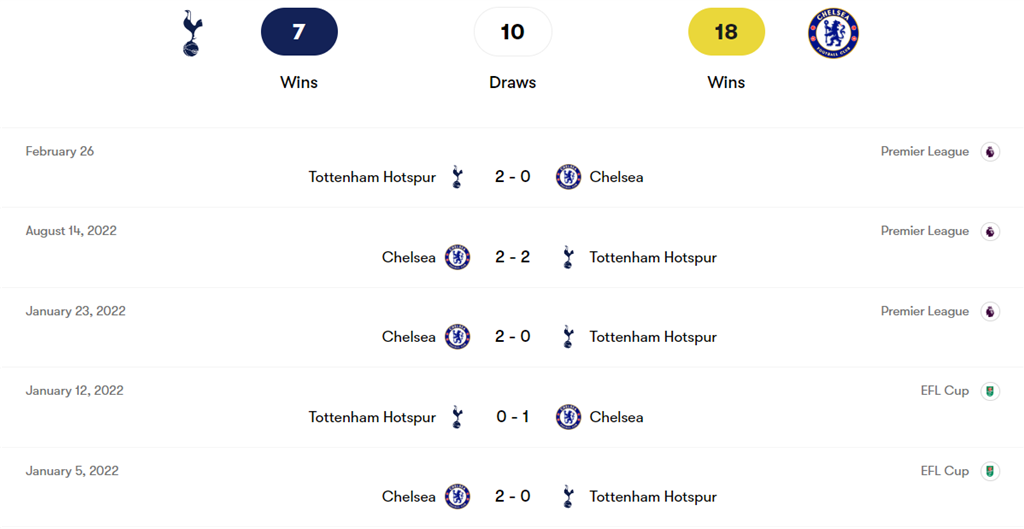Click EFL Cup icon on January 12, 2022 match
The height and width of the screenshot is (529, 1024).
click(x=990, y=391)
